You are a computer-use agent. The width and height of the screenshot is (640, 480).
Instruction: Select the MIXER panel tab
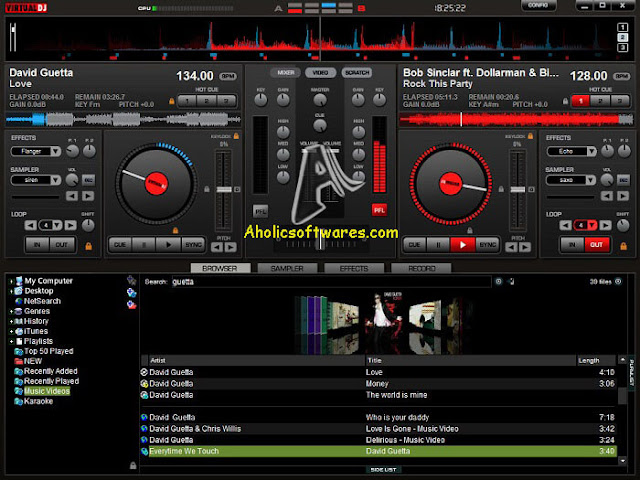pyautogui.click(x=285, y=73)
